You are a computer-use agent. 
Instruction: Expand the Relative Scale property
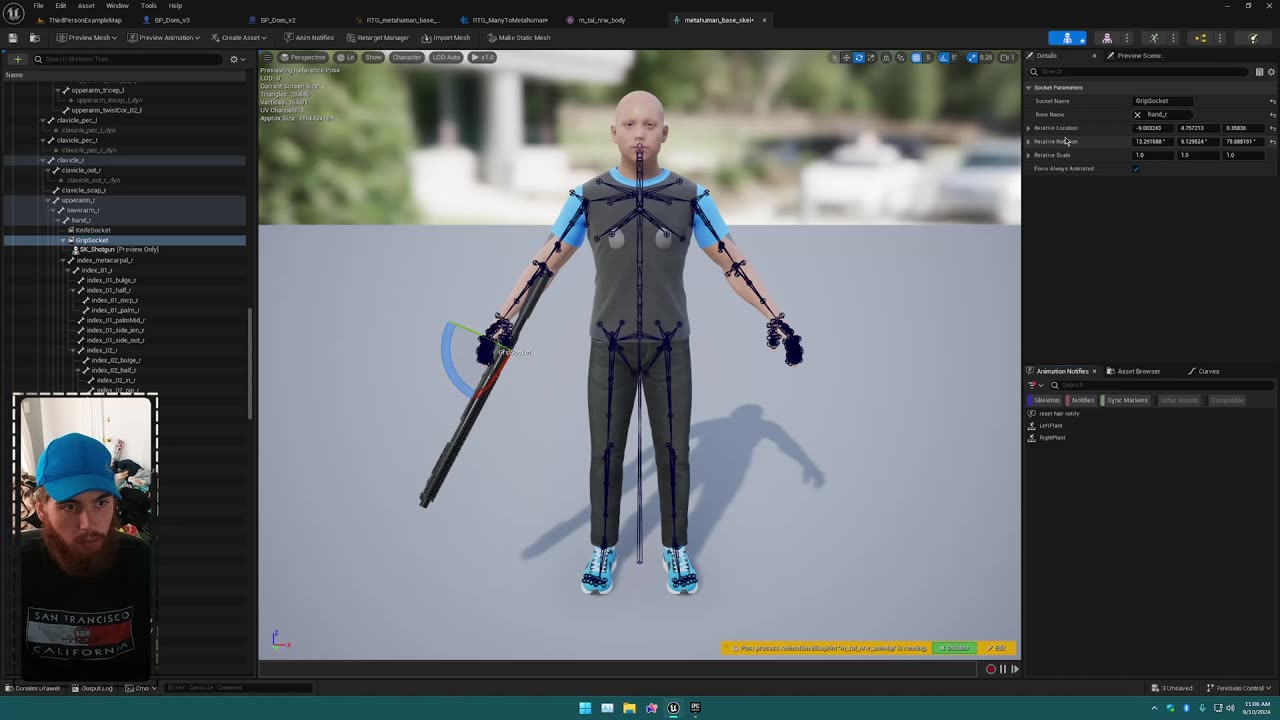pyautogui.click(x=1028, y=155)
